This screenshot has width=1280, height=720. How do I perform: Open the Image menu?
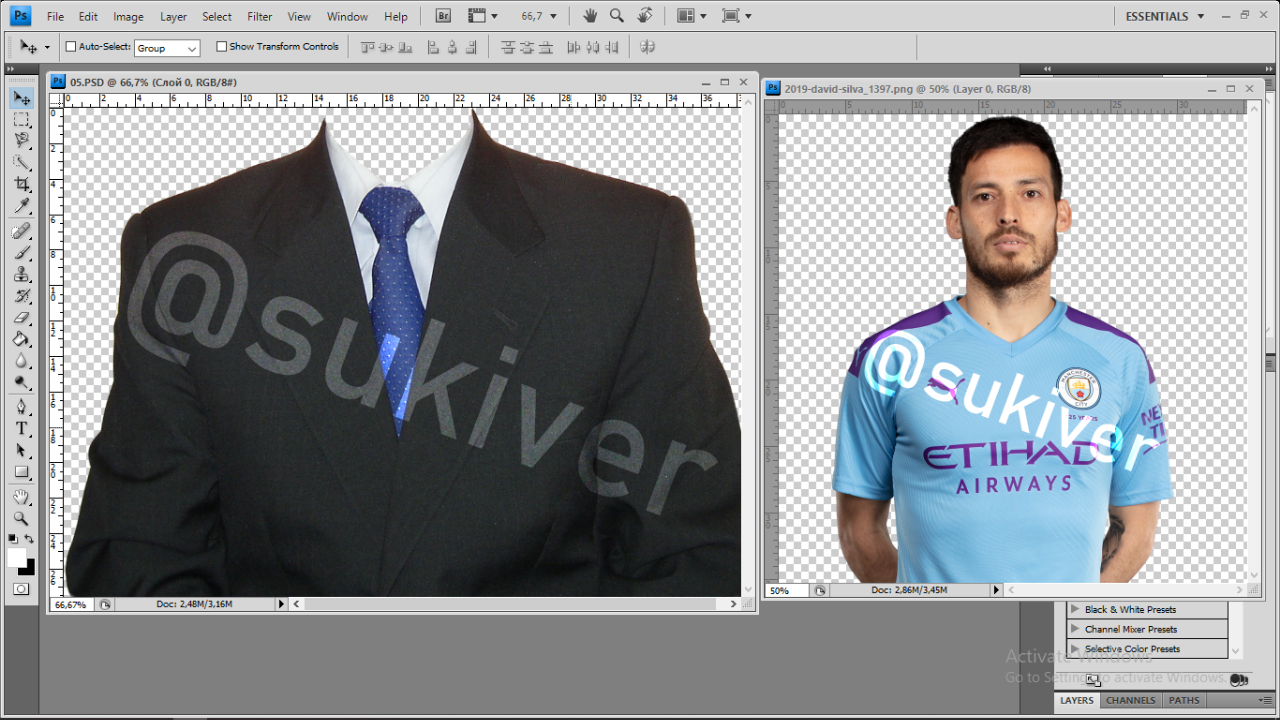pyautogui.click(x=128, y=16)
